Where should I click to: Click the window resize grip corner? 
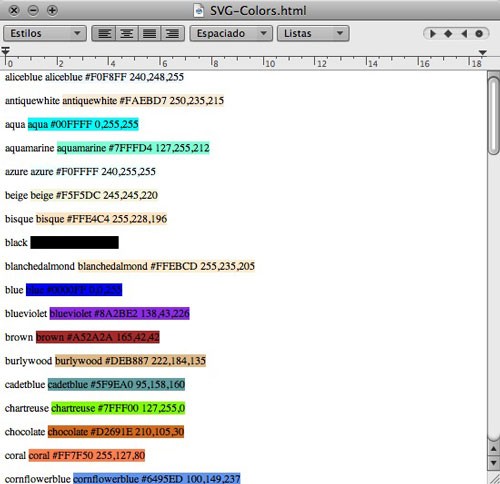tap(494, 477)
